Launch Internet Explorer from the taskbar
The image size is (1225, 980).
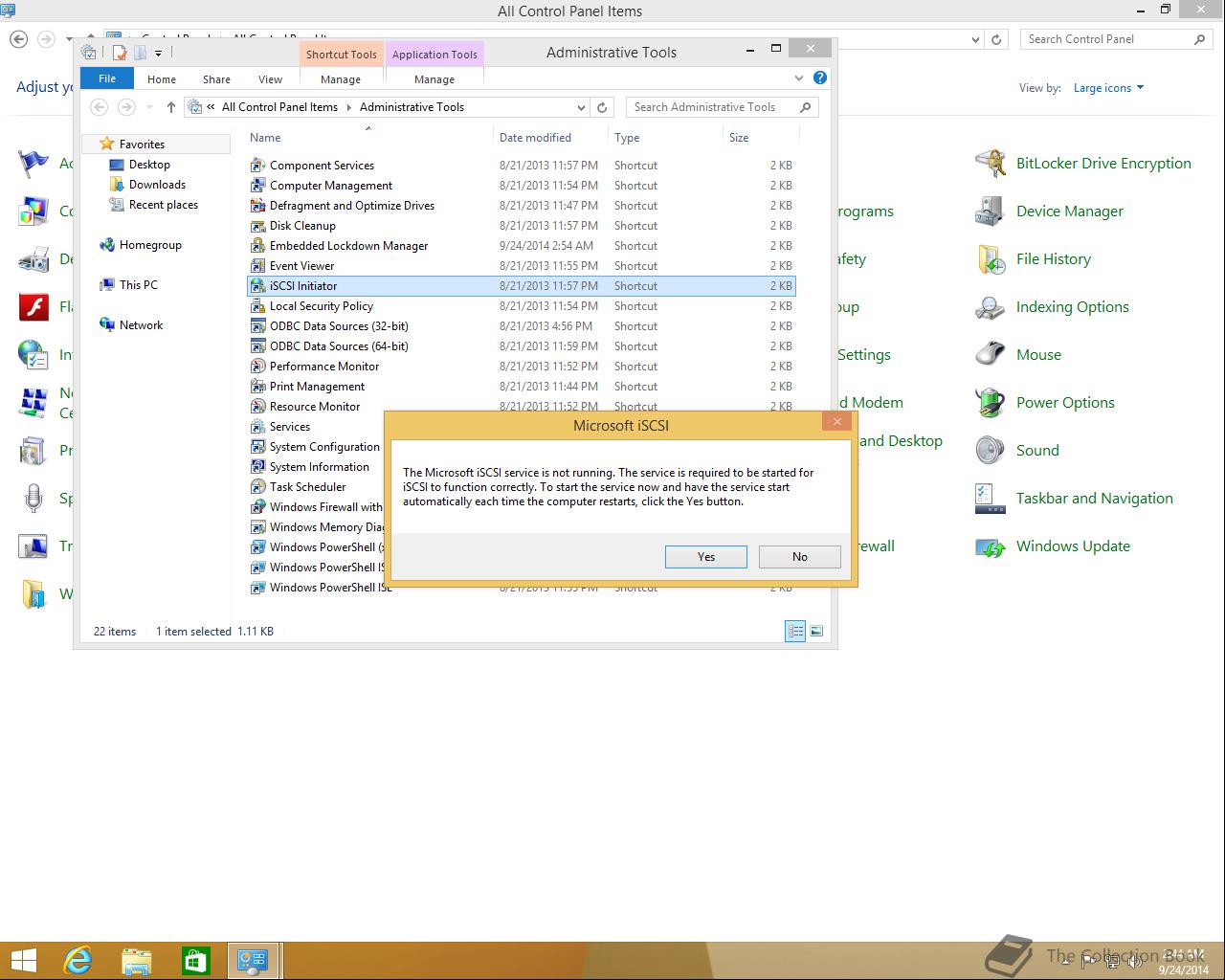78,960
